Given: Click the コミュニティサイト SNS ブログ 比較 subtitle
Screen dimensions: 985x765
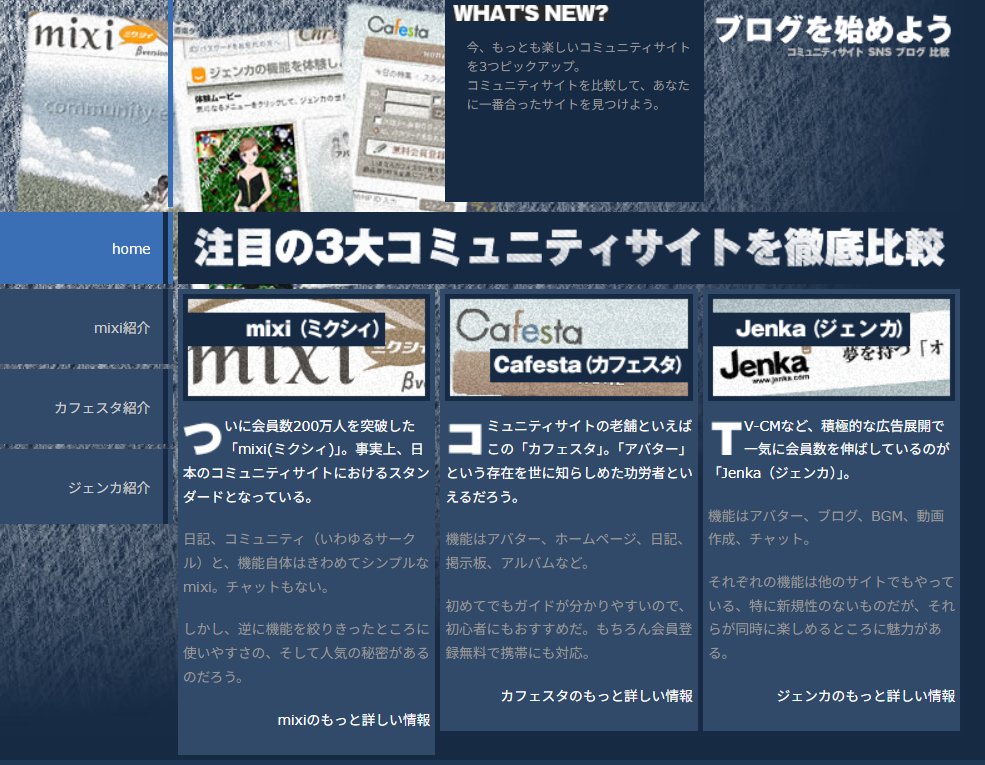Looking at the screenshot, I should click(868, 52).
